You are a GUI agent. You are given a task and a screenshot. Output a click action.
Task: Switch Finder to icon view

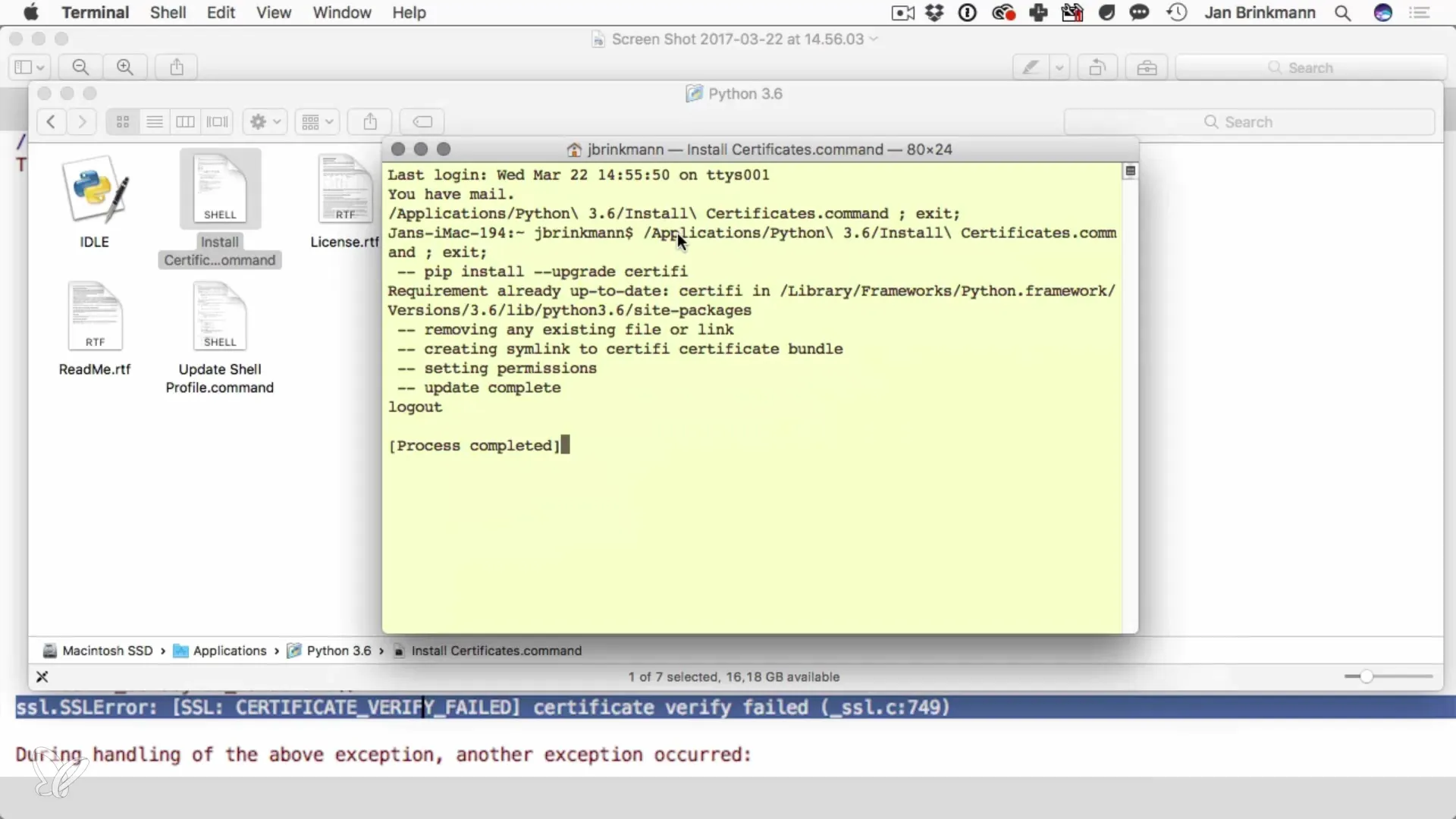[x=123, y=121]
